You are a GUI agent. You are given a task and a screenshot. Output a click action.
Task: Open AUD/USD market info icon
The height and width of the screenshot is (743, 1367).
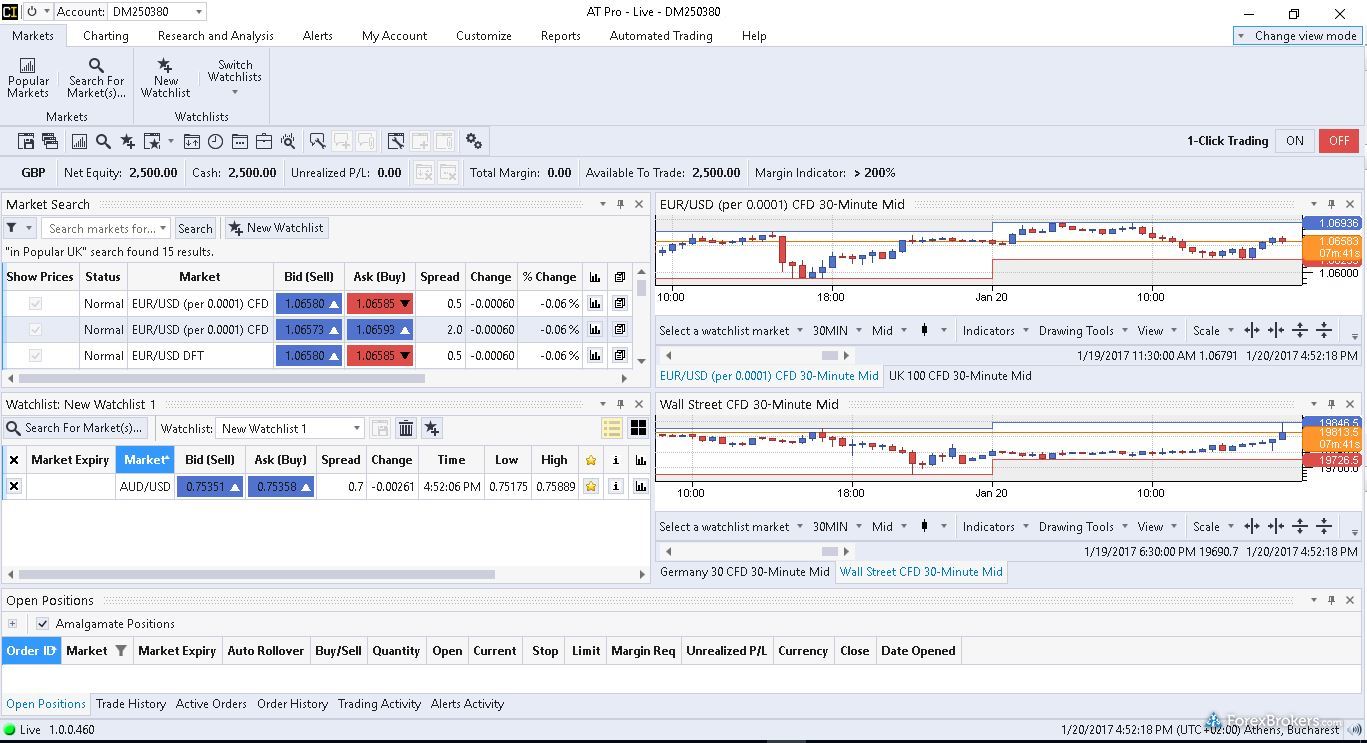coord(616,486)
